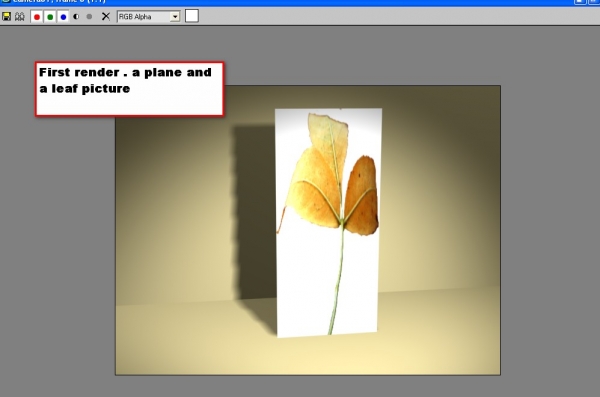Maximize the render frame window
600x397 pixels.
(580, 2)
